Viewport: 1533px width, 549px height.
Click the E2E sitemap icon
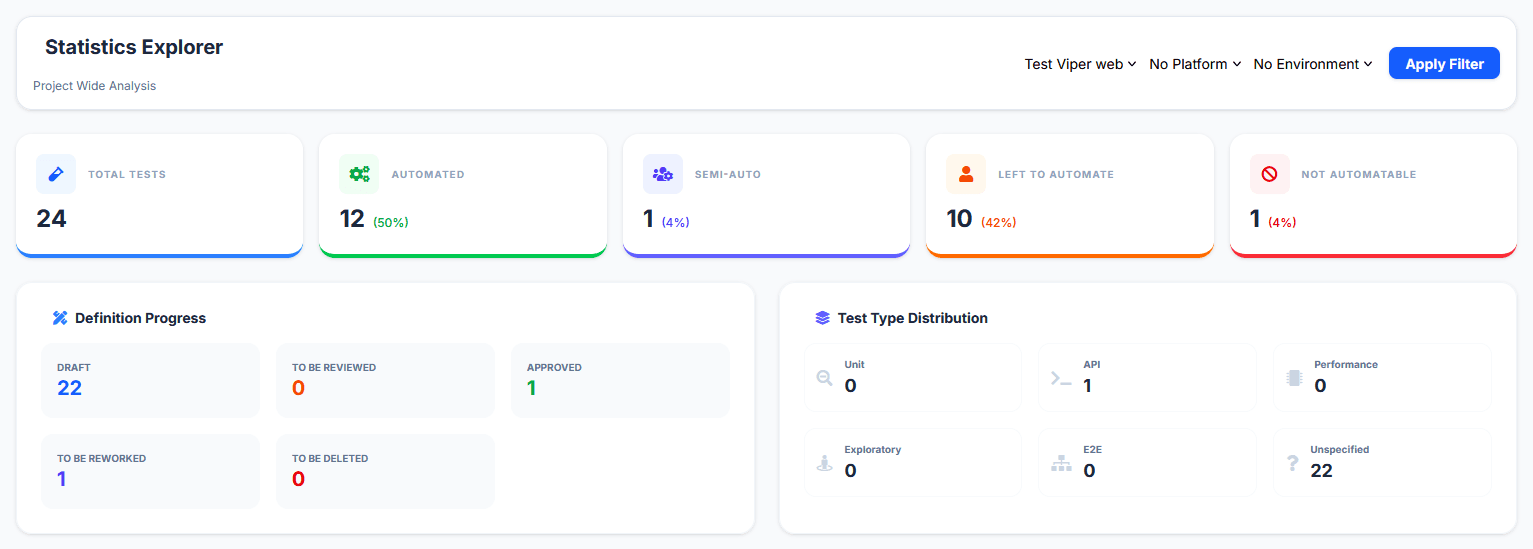pyautogui.click(x=1061, y=463)
